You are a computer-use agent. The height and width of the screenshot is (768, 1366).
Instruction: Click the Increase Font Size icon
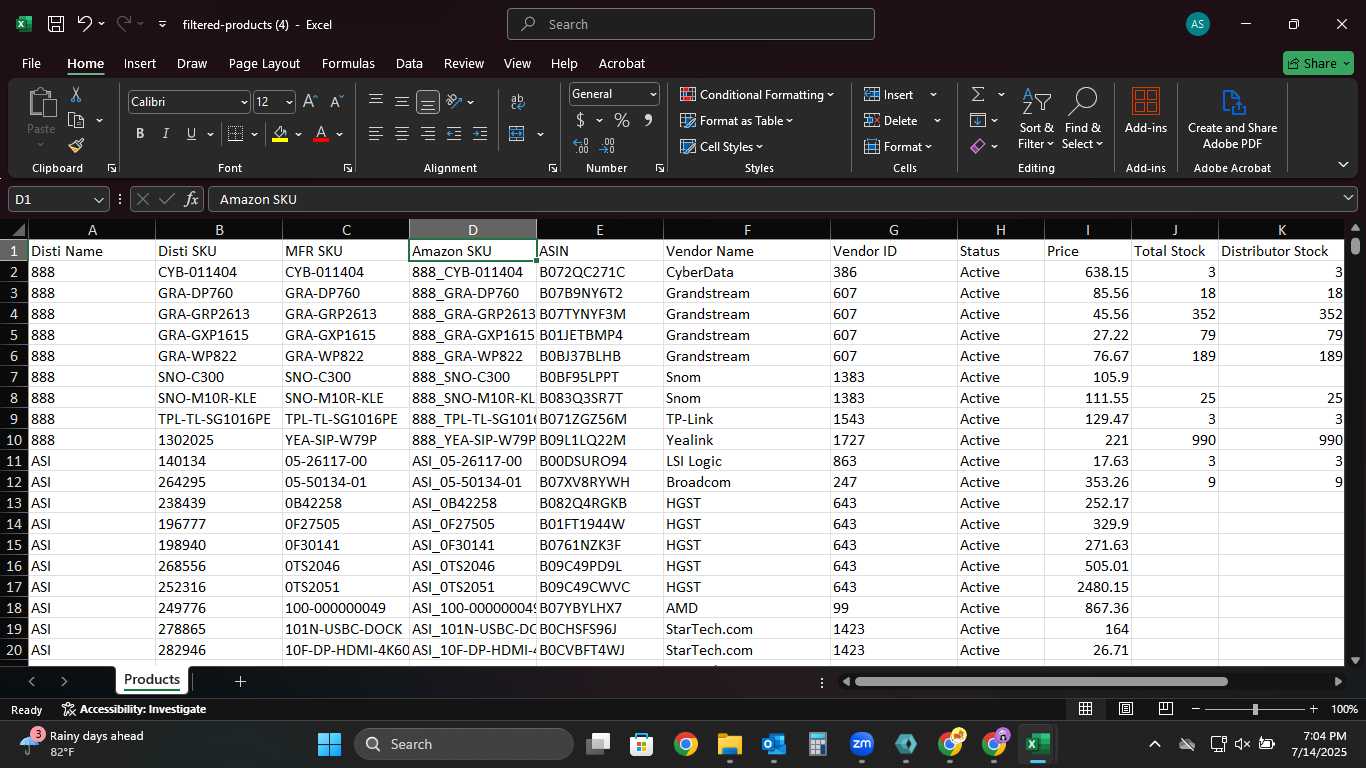tap(311, 102)
